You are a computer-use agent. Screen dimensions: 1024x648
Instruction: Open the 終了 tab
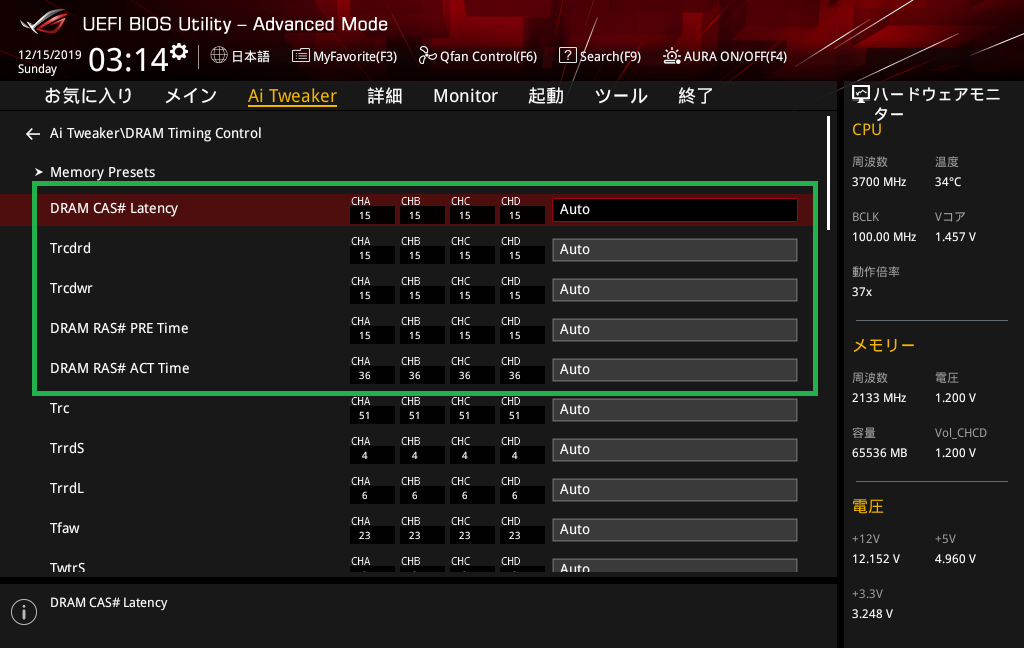click(x=696, y=96)
